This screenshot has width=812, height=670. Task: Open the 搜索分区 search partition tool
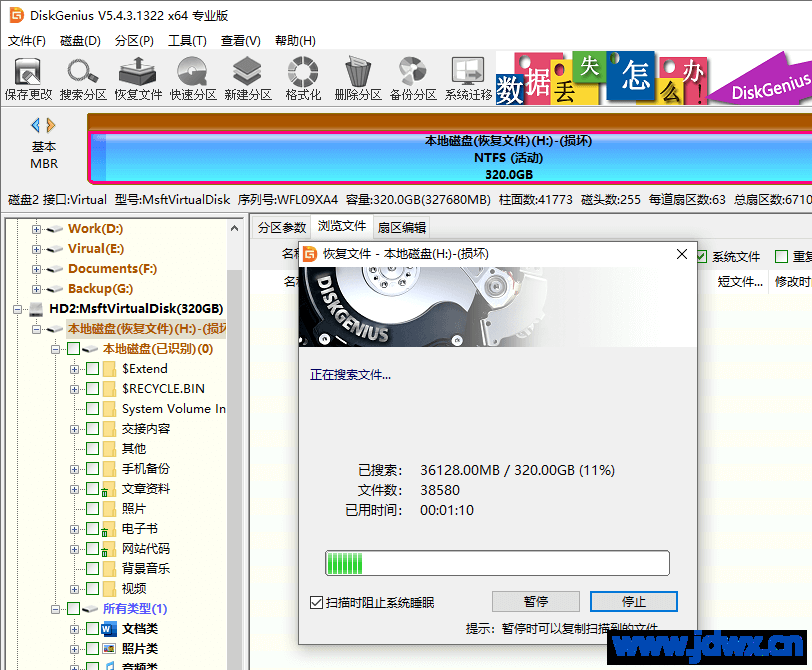point(83,79)
